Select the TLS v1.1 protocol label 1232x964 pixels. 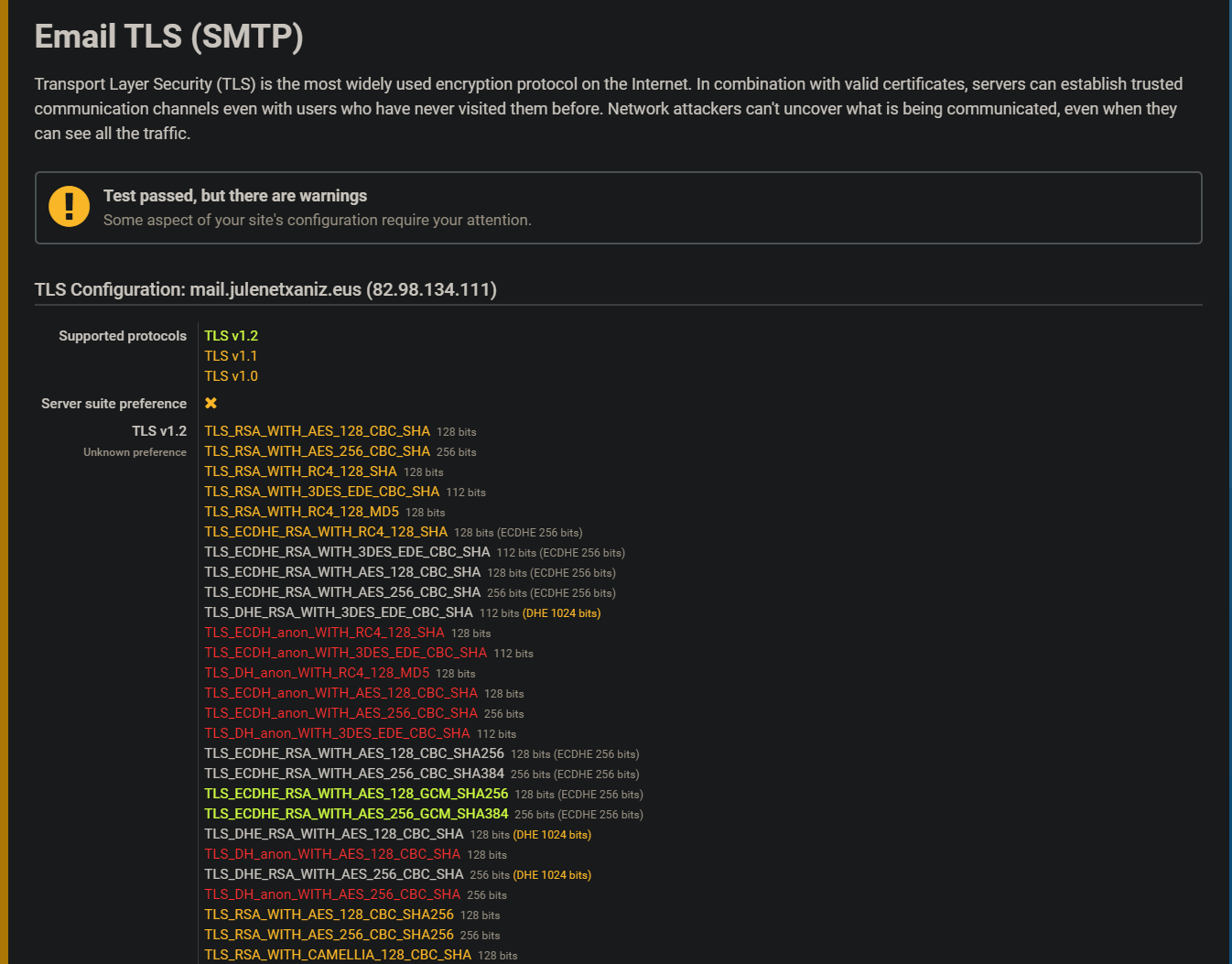pos(231,356)
